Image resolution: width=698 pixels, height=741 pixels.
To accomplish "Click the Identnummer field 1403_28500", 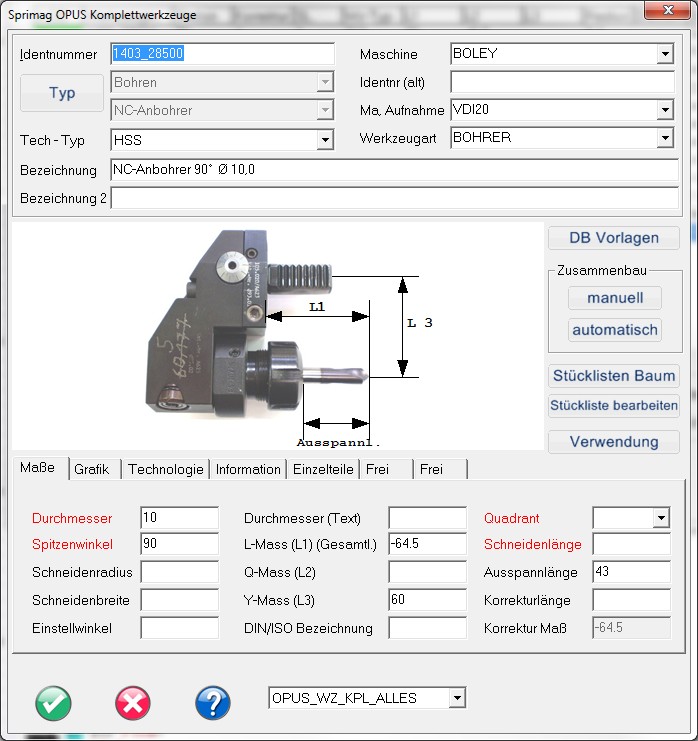I will coord(223,54).
